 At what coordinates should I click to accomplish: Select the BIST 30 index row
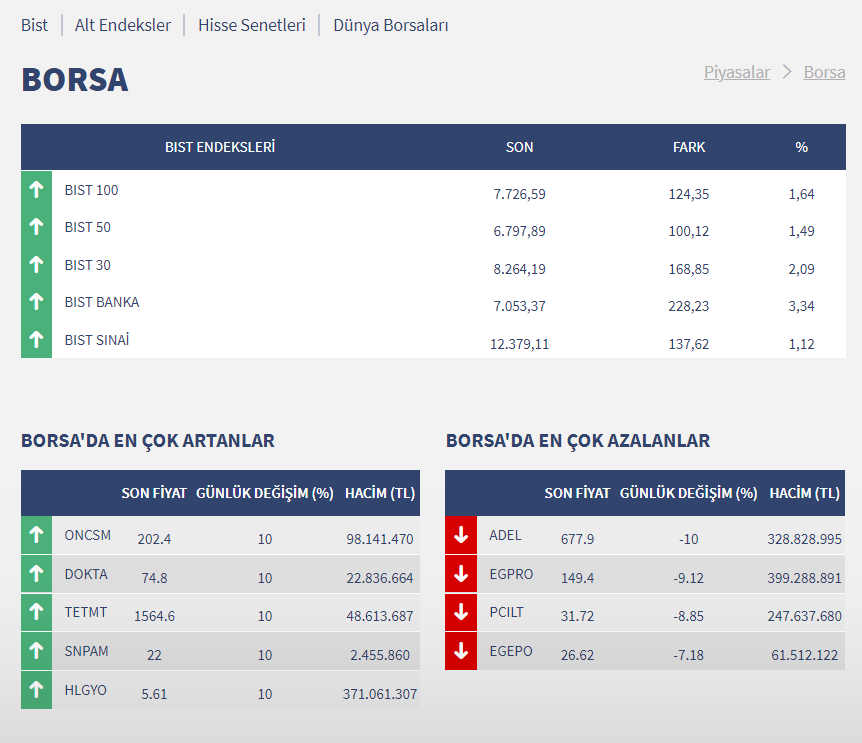click(88, 265)
